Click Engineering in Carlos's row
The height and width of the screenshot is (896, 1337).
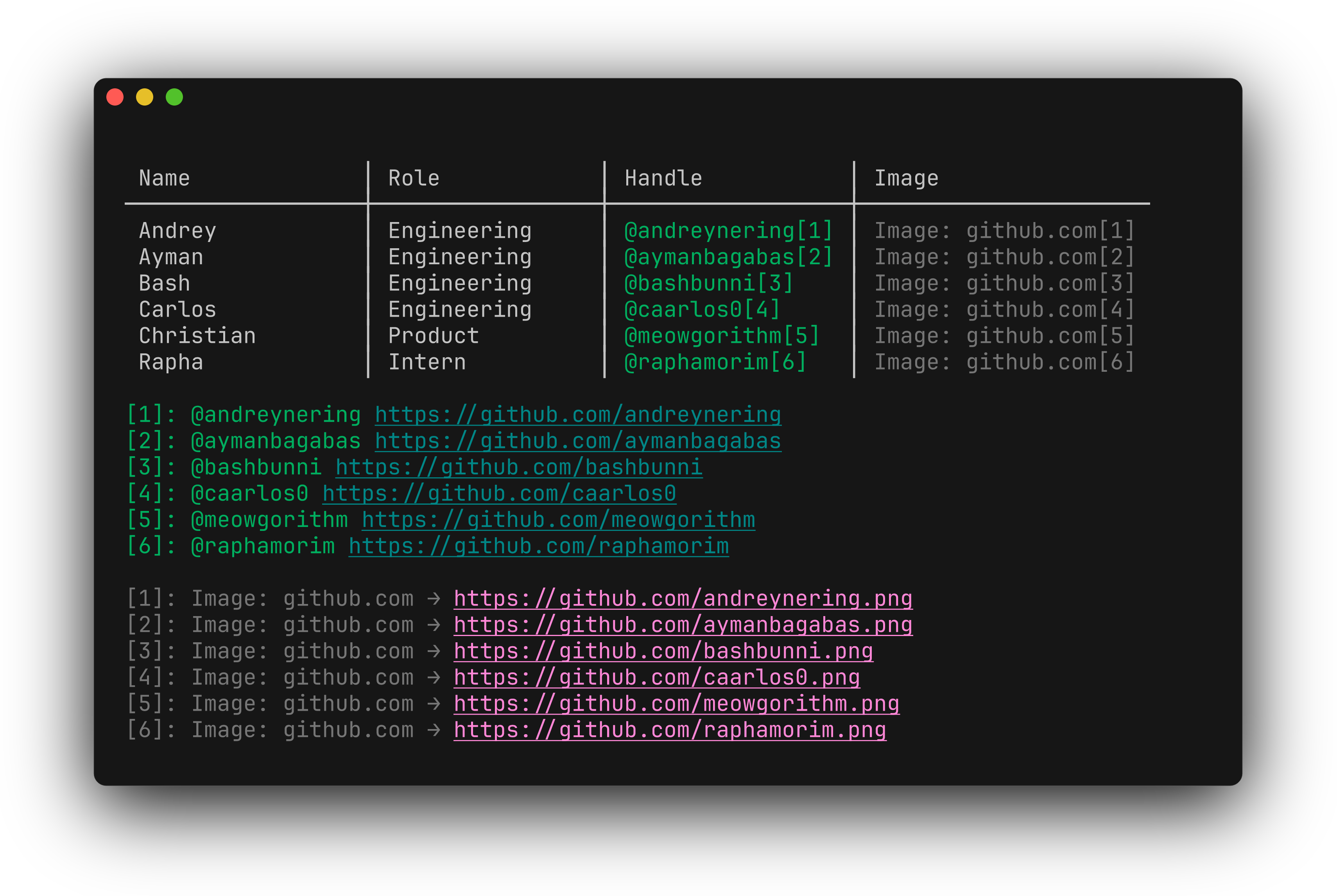pyautogui.click(x=460, y=310)
